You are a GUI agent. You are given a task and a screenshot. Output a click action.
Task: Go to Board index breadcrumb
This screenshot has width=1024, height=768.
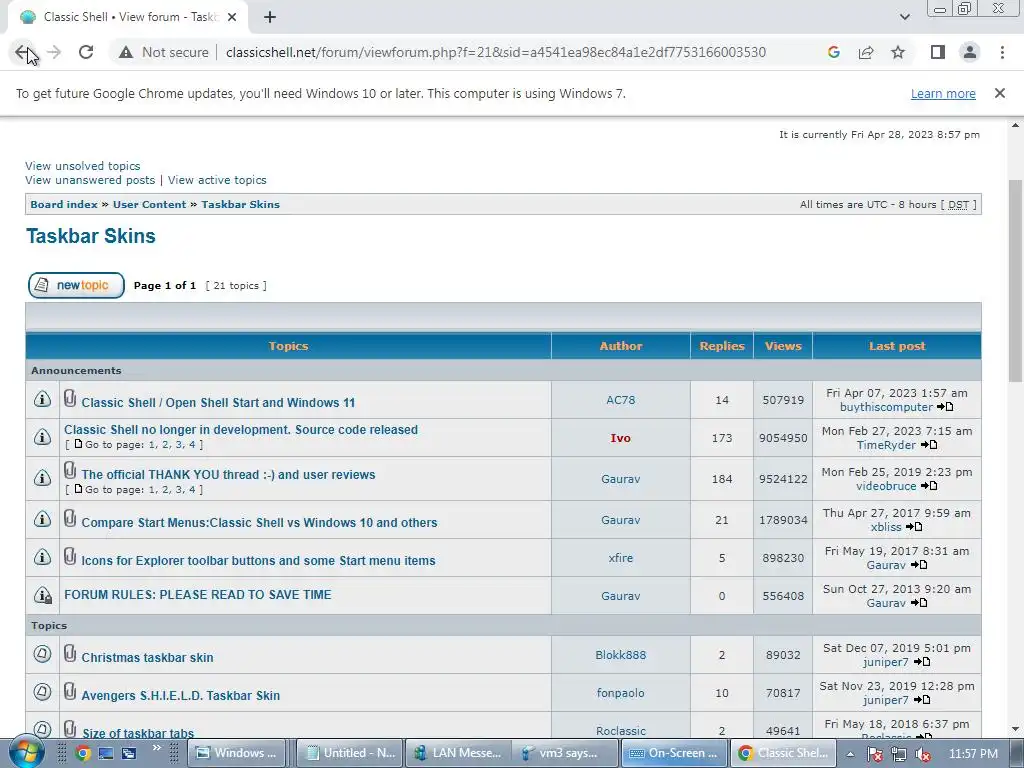64,204
